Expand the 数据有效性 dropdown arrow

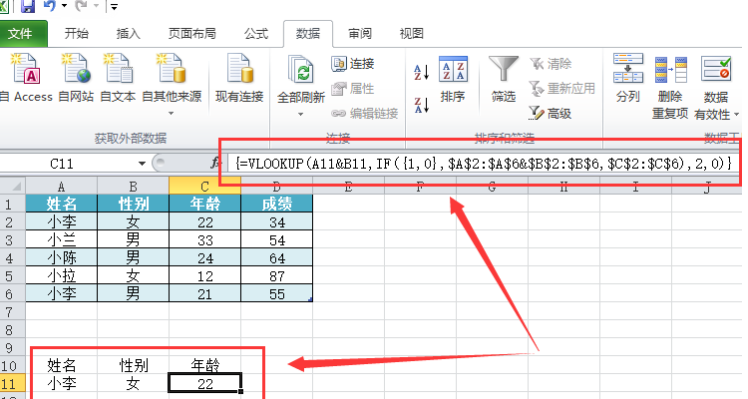(x=737, y=115)
